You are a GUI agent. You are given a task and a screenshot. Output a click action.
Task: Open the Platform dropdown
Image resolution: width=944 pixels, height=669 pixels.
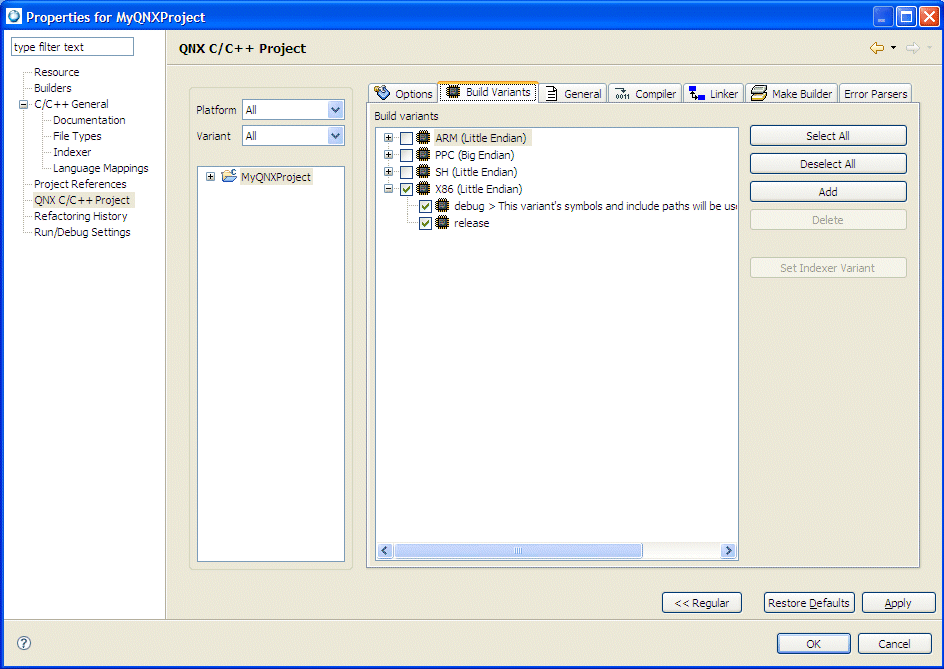335,110
